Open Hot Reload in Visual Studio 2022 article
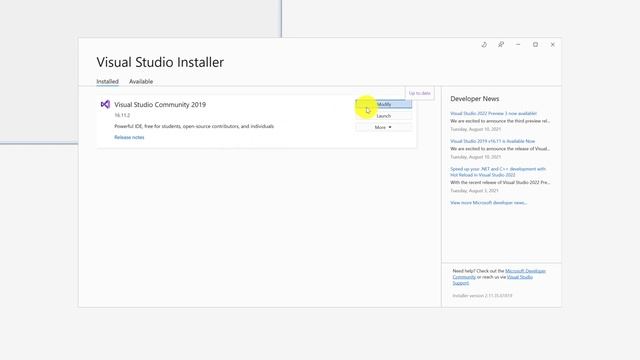 coord(498,172)
